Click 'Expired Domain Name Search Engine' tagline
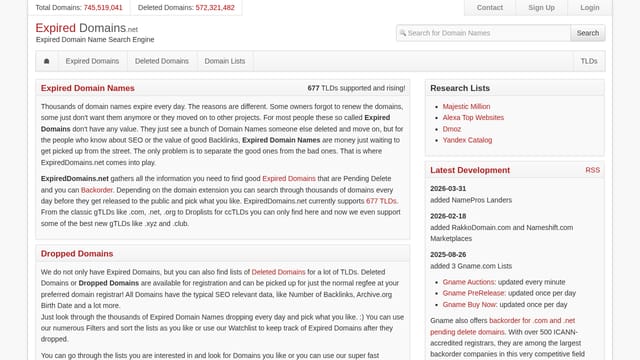 (x=95, y=40)
